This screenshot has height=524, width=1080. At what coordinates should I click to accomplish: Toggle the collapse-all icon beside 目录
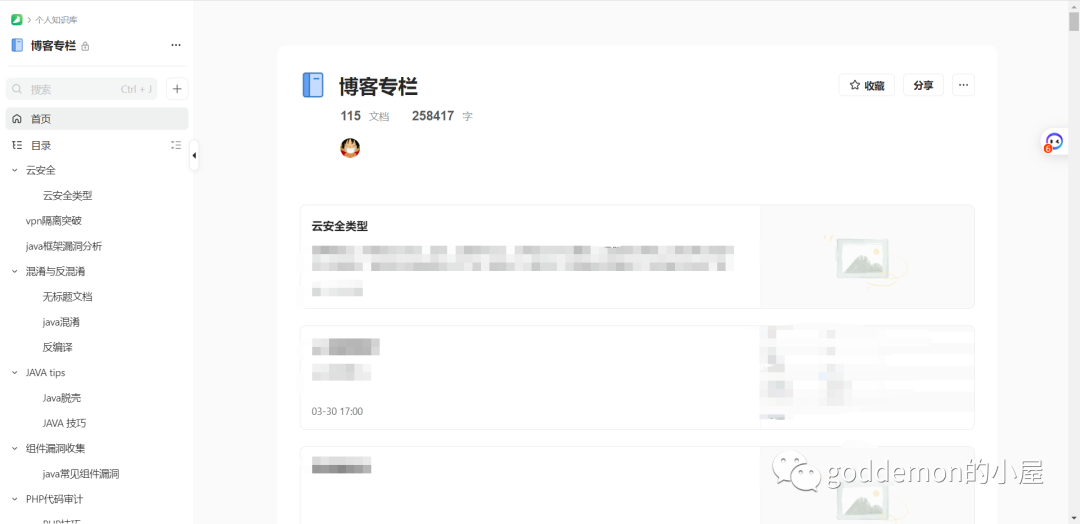[x=176, y=145]
